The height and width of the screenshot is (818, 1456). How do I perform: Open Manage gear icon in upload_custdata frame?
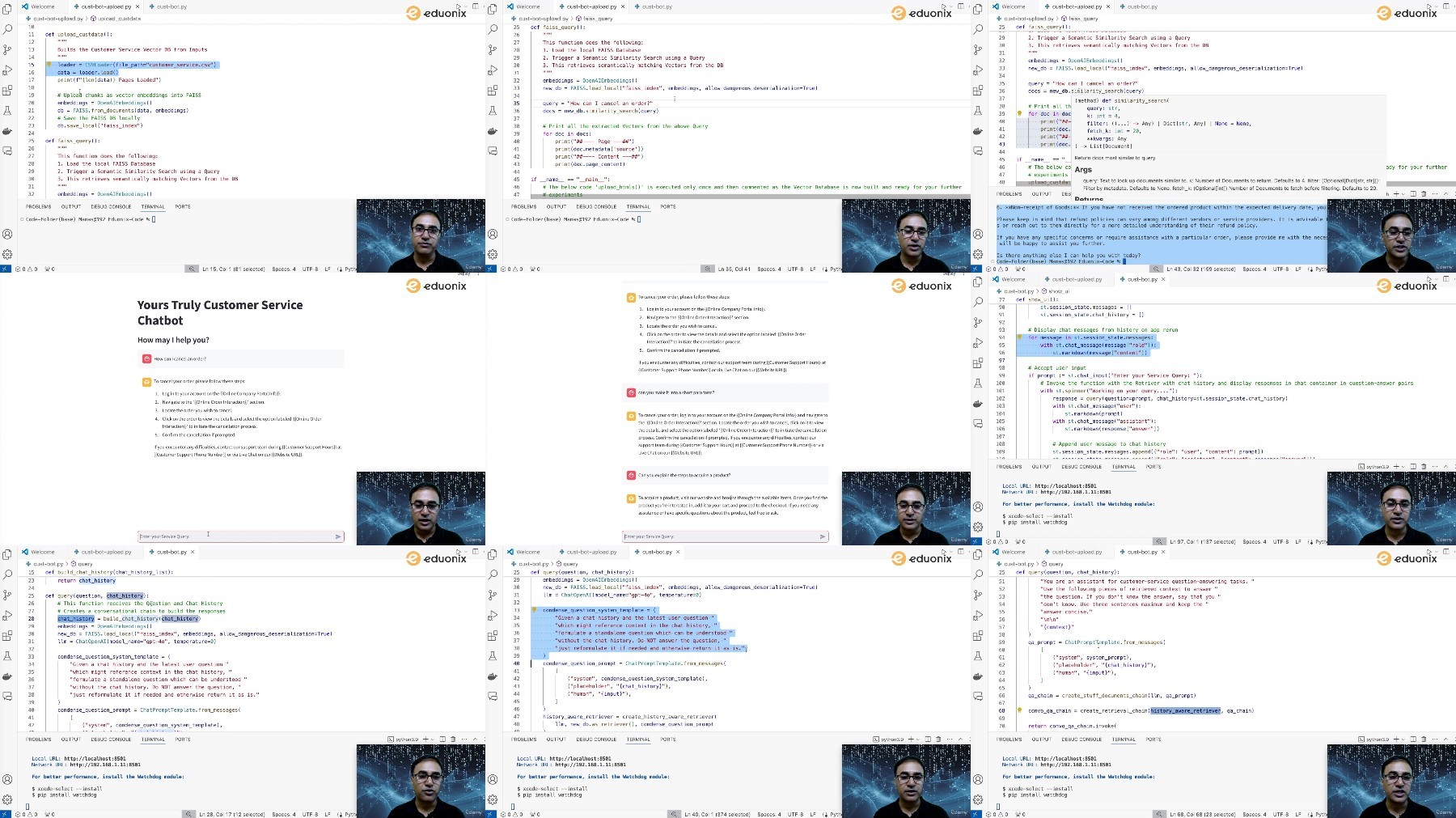(x=7, y=254)
